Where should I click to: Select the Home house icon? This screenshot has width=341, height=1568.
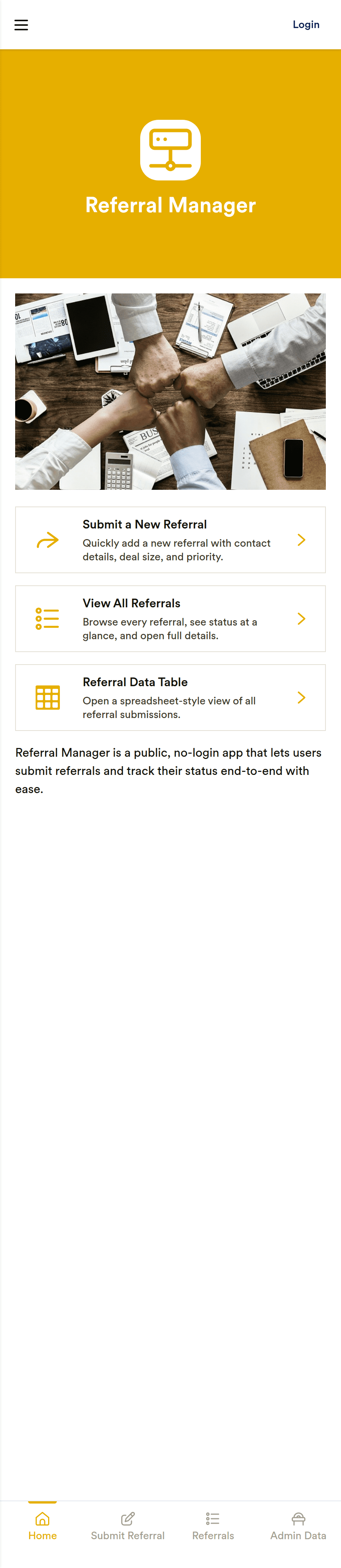42,1518
